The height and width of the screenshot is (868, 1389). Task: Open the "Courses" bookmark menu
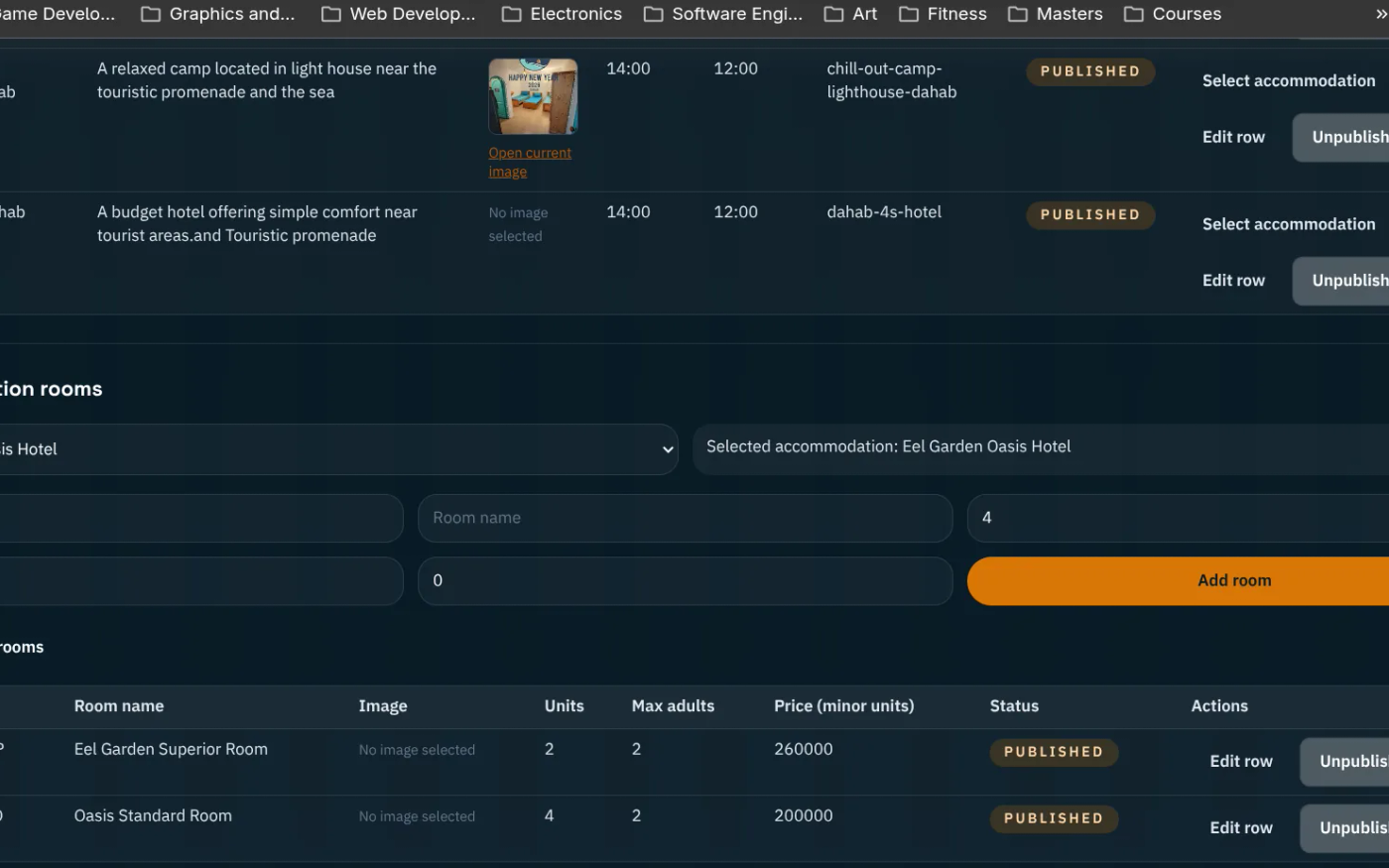point(1186,14)
